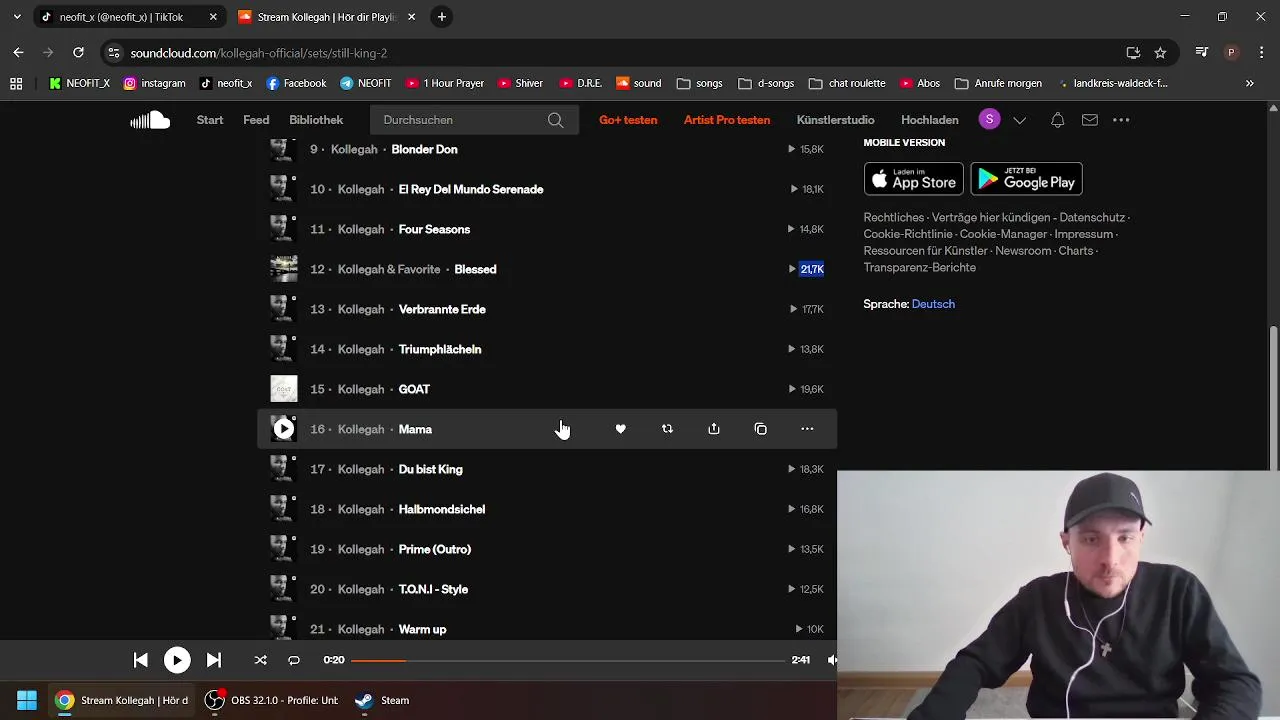Open Du bist King track
This screenshot has width=1280, height=720.
(431, 469)
